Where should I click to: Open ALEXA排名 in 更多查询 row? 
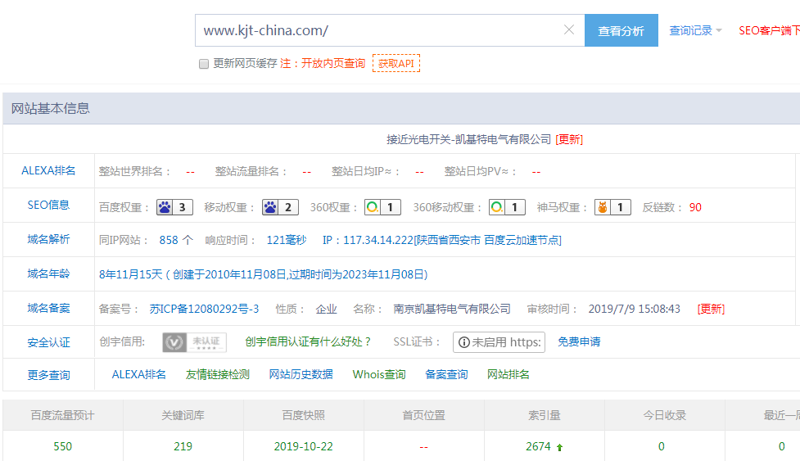click(139, 374)
